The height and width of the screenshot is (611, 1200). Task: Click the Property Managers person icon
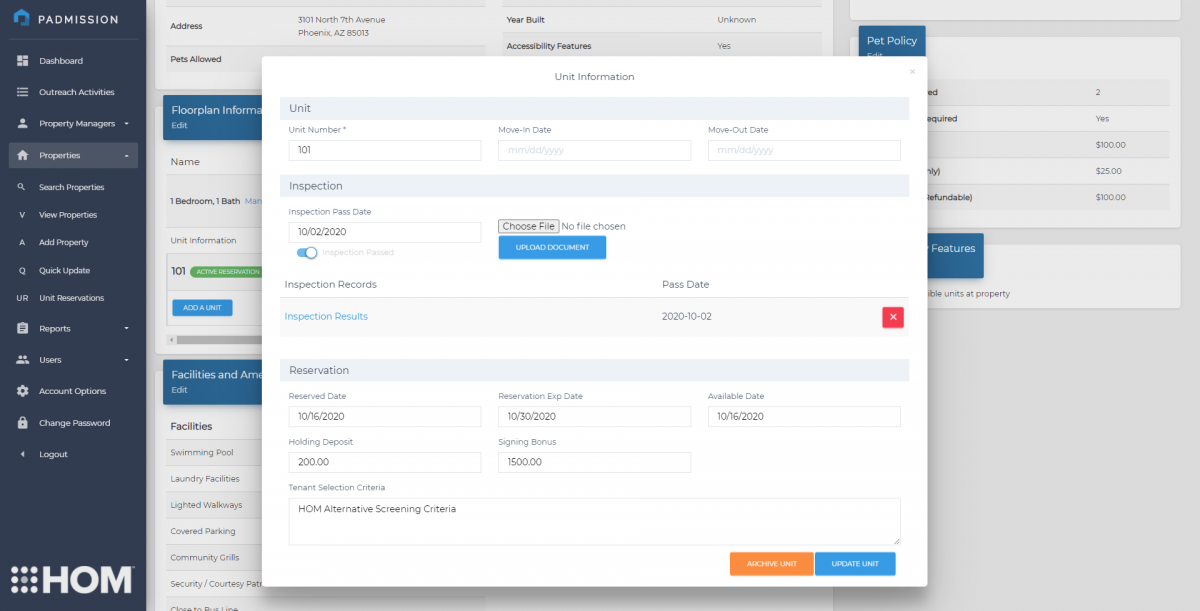22,124
